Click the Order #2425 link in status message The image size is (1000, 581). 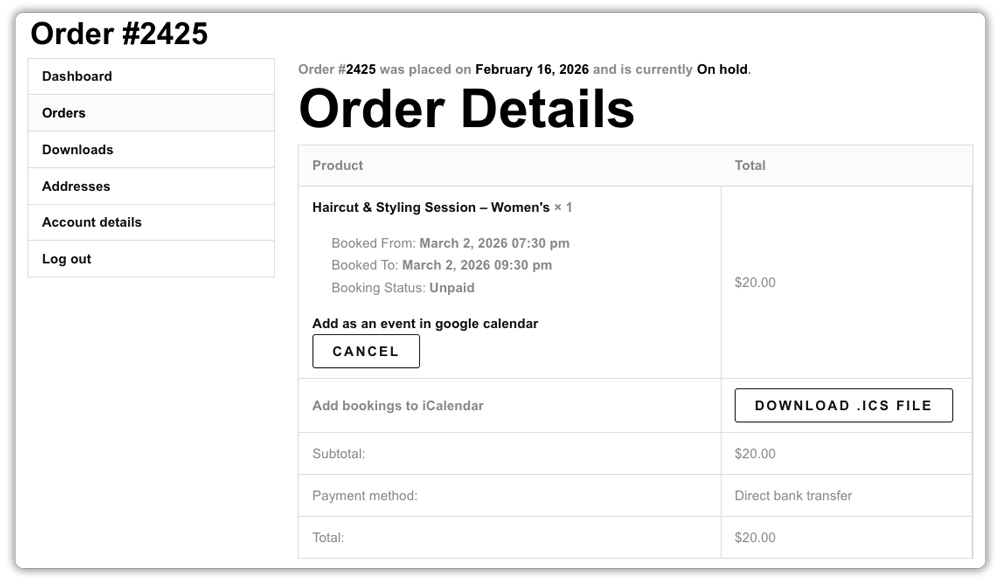(333, 69)
